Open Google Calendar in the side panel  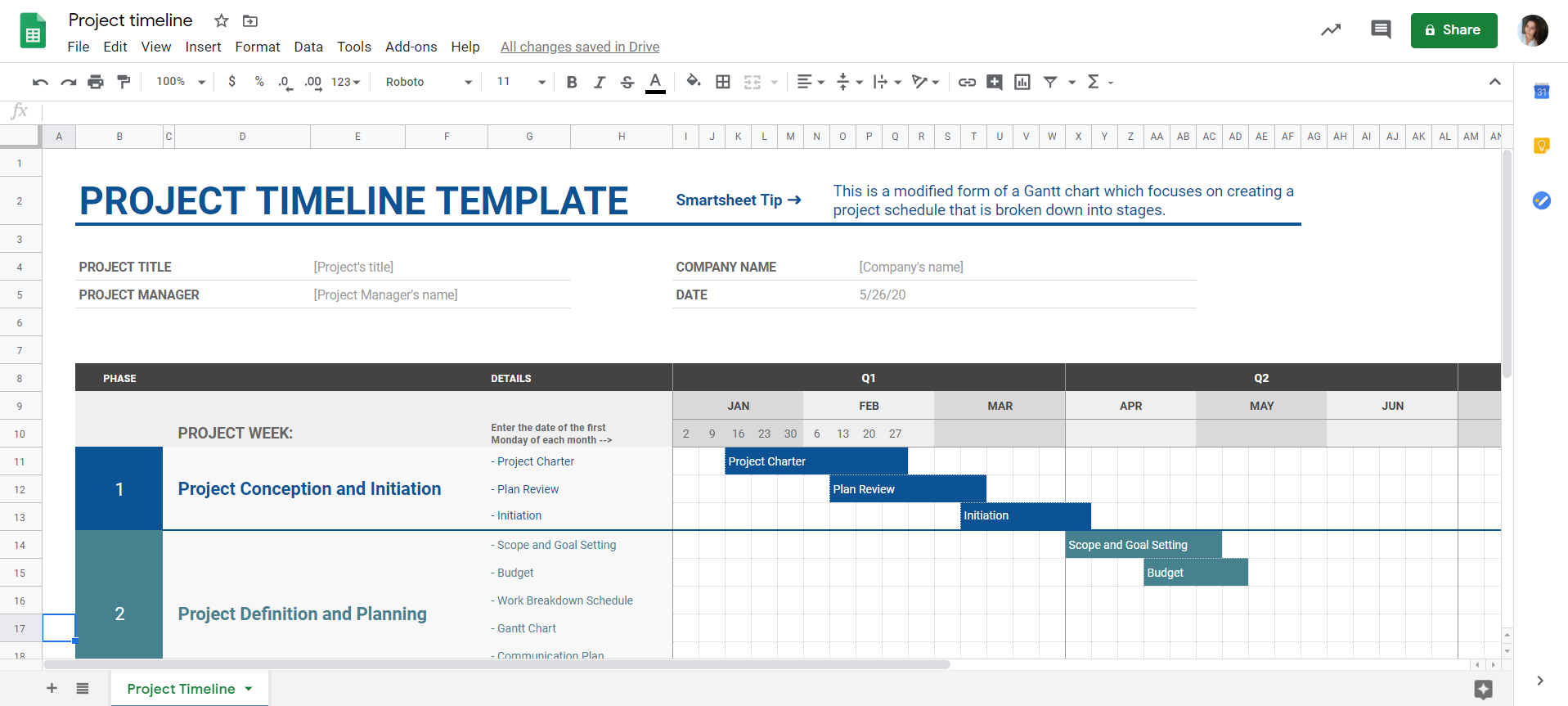coord(1542,92)
